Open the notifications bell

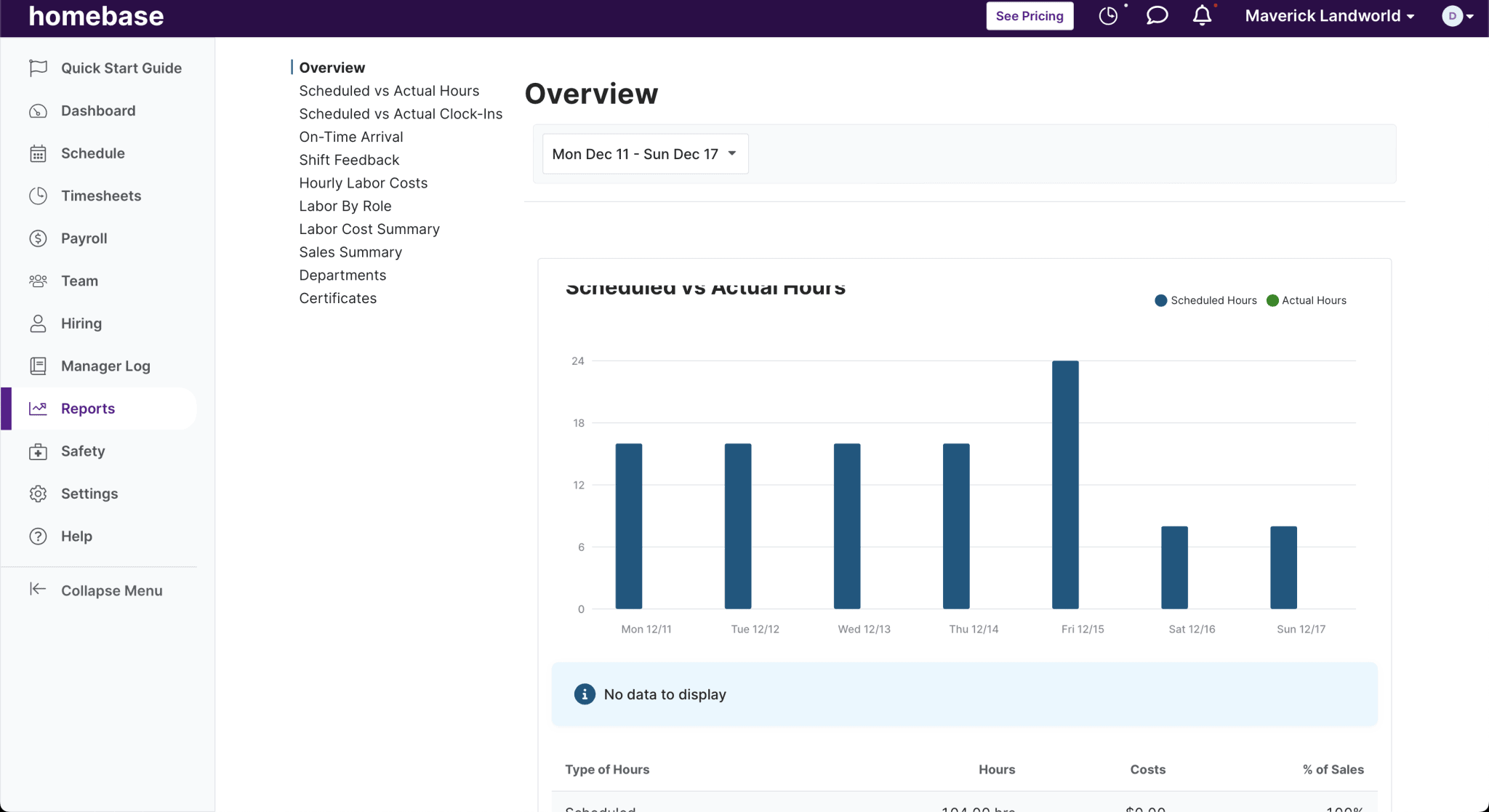click(1202, 15)
